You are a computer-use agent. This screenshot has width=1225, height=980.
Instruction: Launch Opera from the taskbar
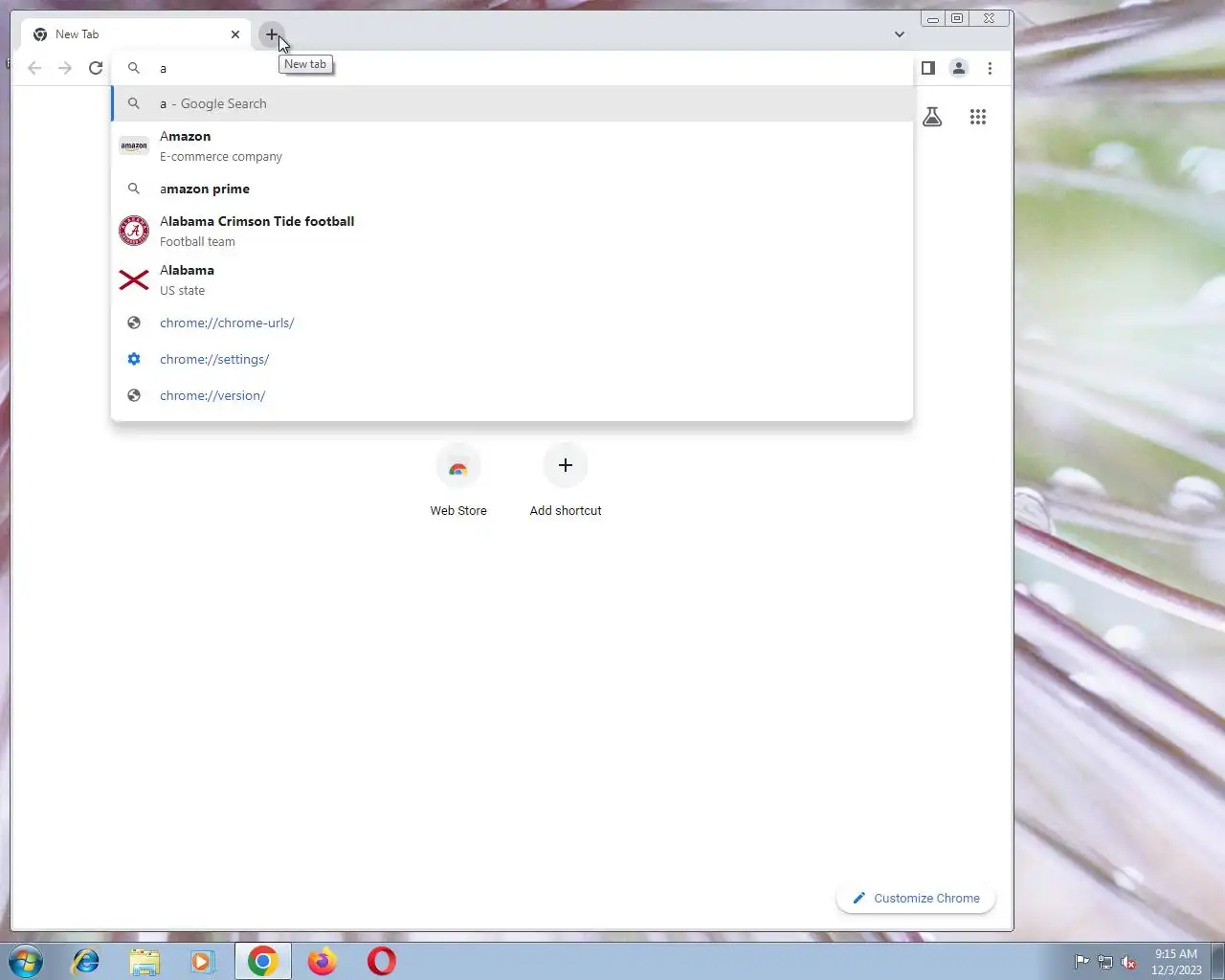[382, 961]
